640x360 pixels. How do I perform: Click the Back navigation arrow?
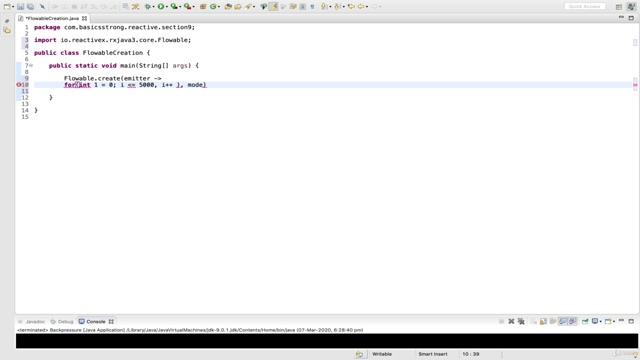click(x=361, y=7)
